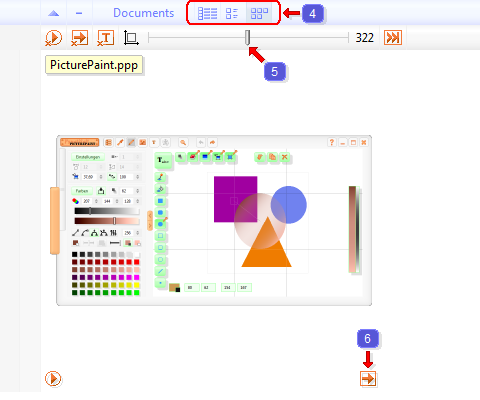The image size is (480, 400).
Task: Click the orange skip-to-end icon
Action: (393, 37)
